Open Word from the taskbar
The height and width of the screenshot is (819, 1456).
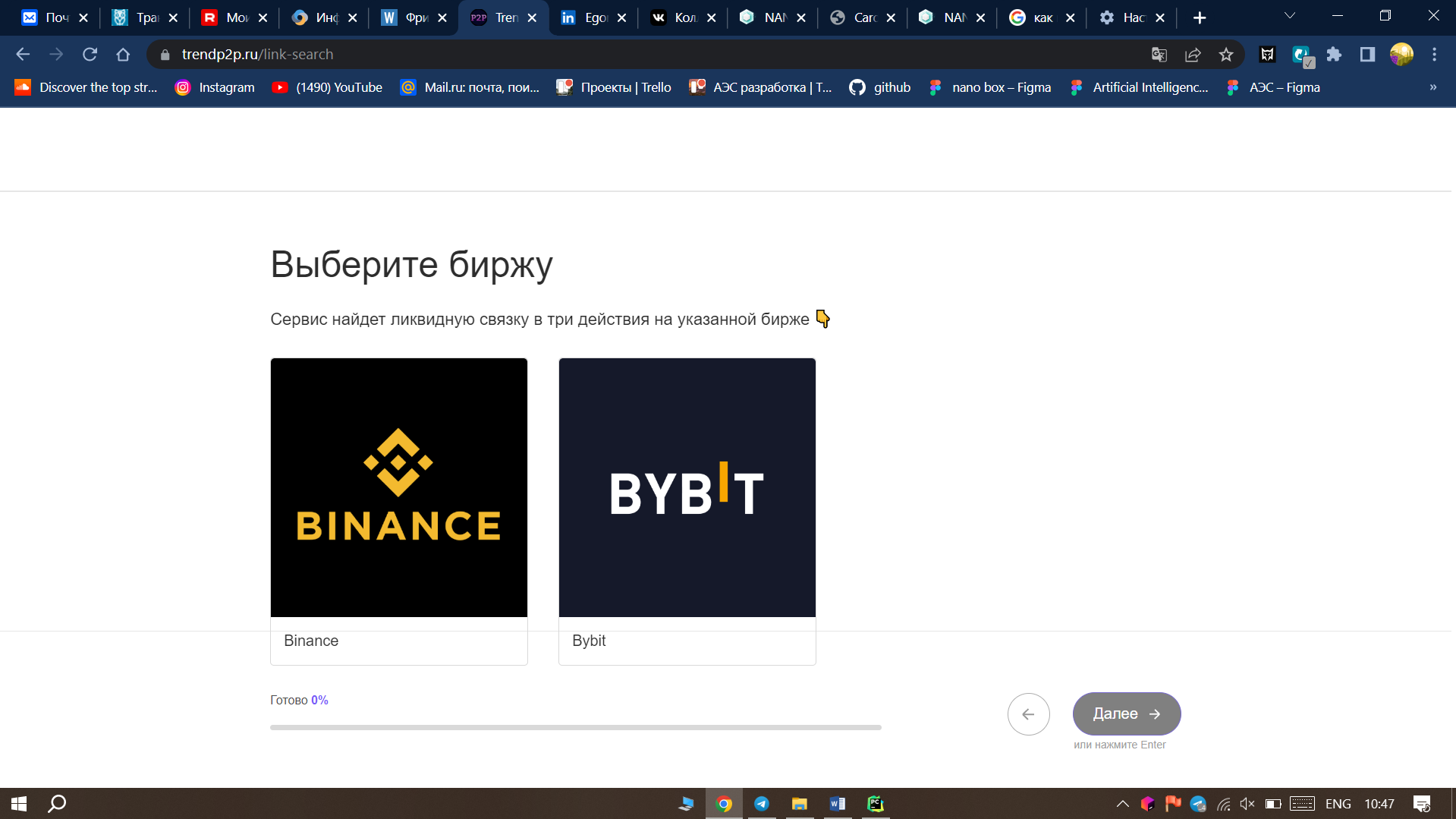point(838,804)
